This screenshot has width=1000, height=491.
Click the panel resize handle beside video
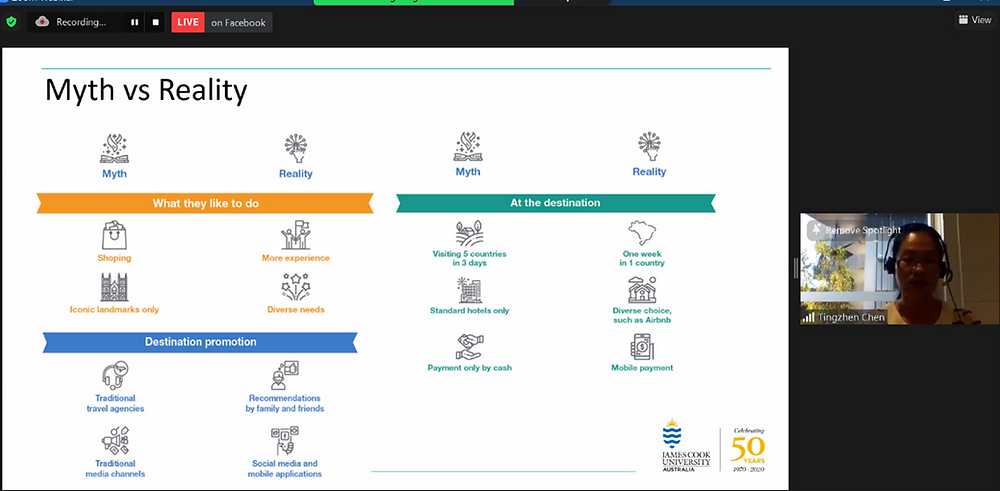coord(795,268)
